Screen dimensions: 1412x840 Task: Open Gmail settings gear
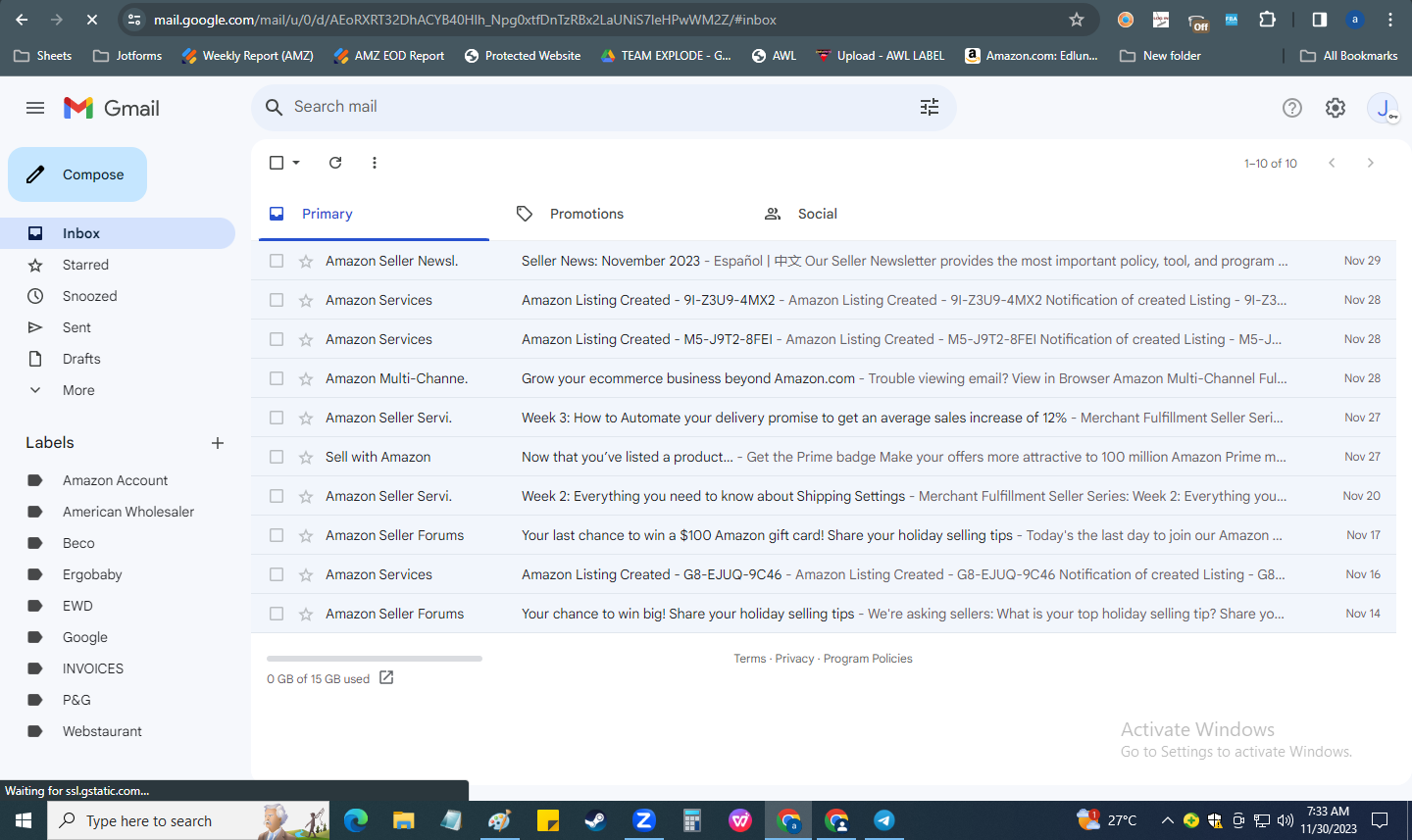tap(1336, 108)
